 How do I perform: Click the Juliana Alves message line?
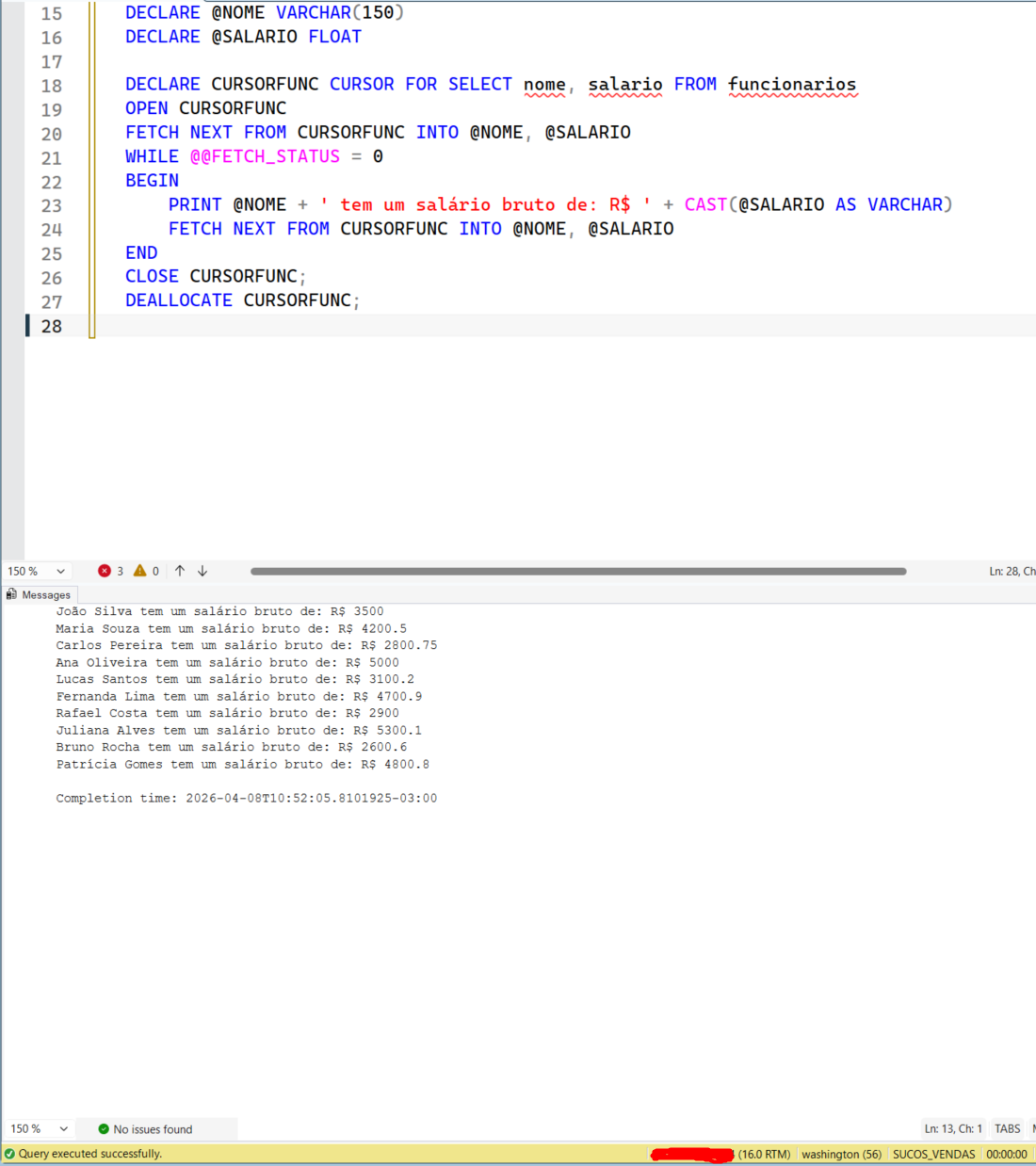(x=239, y=730)
